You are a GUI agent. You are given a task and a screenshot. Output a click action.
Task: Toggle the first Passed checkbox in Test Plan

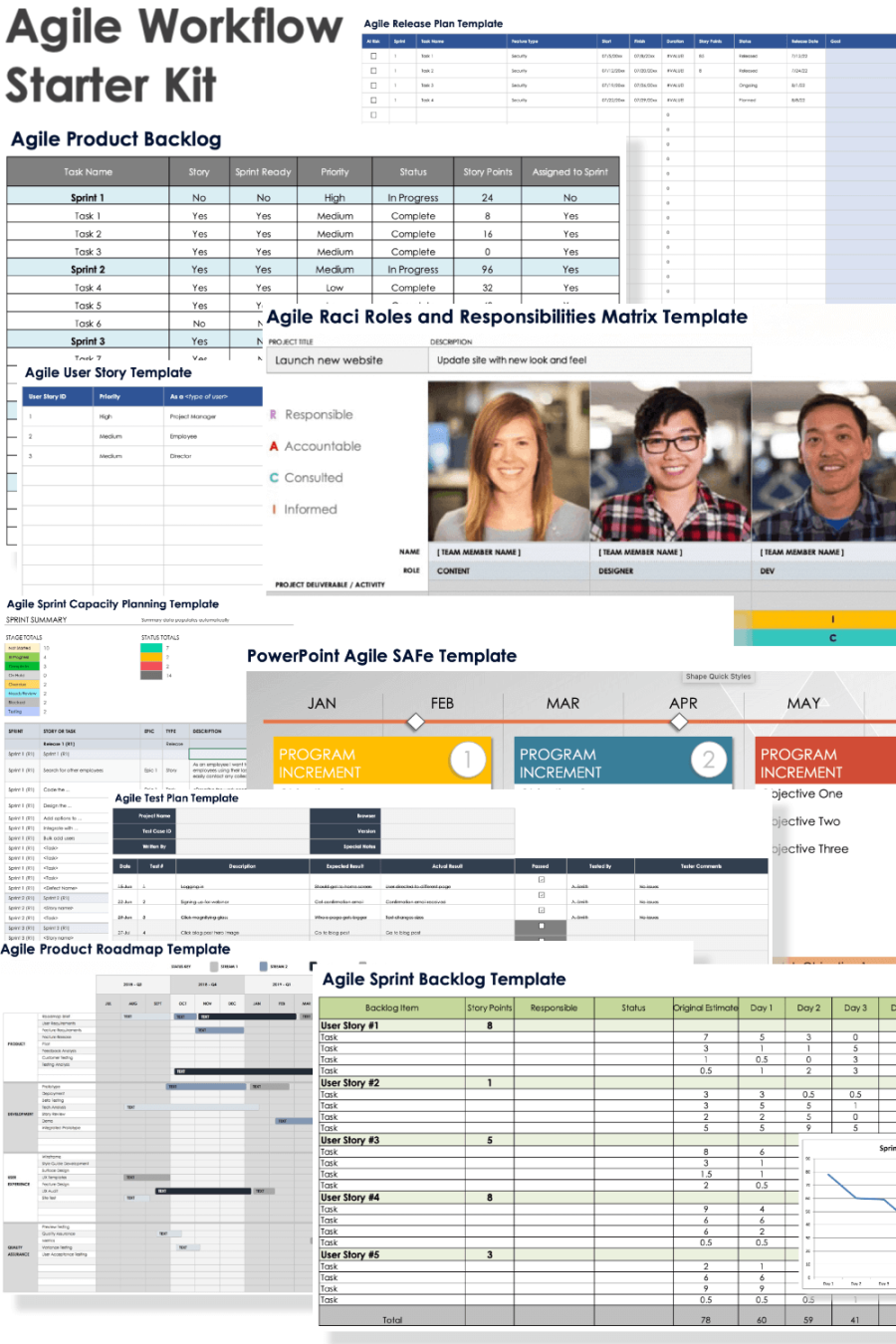coord(541,880)
